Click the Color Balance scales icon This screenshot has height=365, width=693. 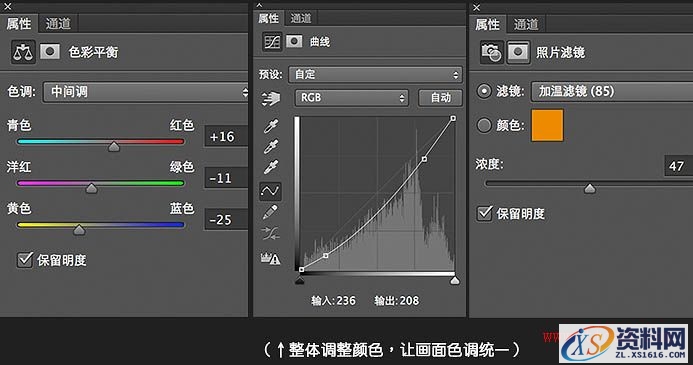(23, 52)
